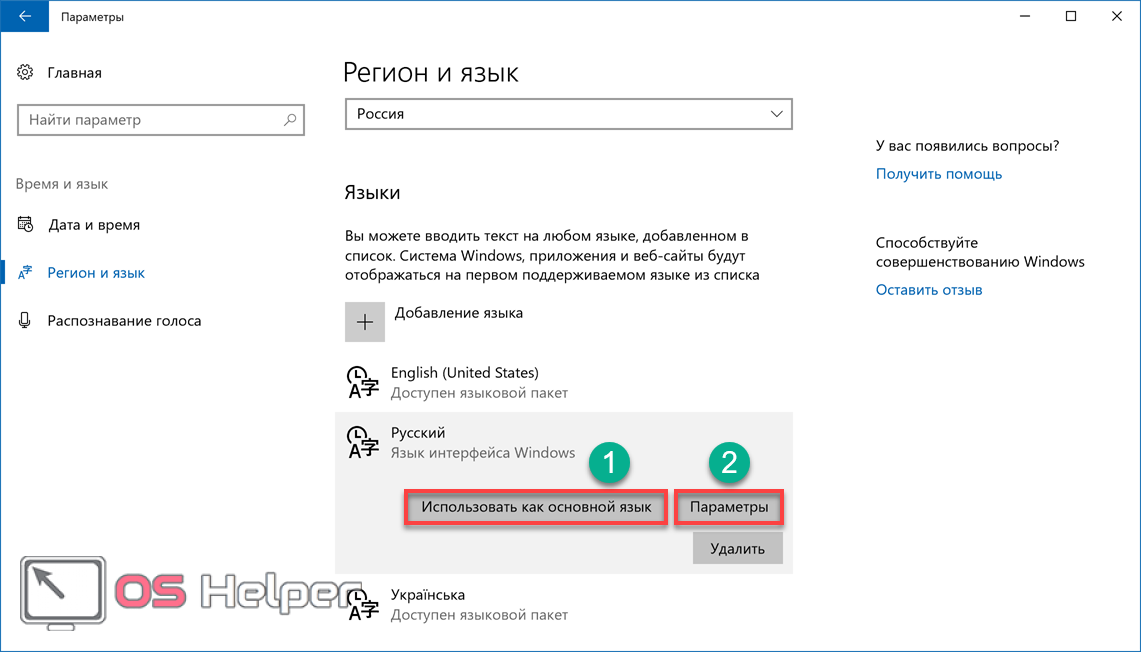This screenshot has width=1141, height=652.
Task: Click the Параметры language options button
Action: [729, 507]
